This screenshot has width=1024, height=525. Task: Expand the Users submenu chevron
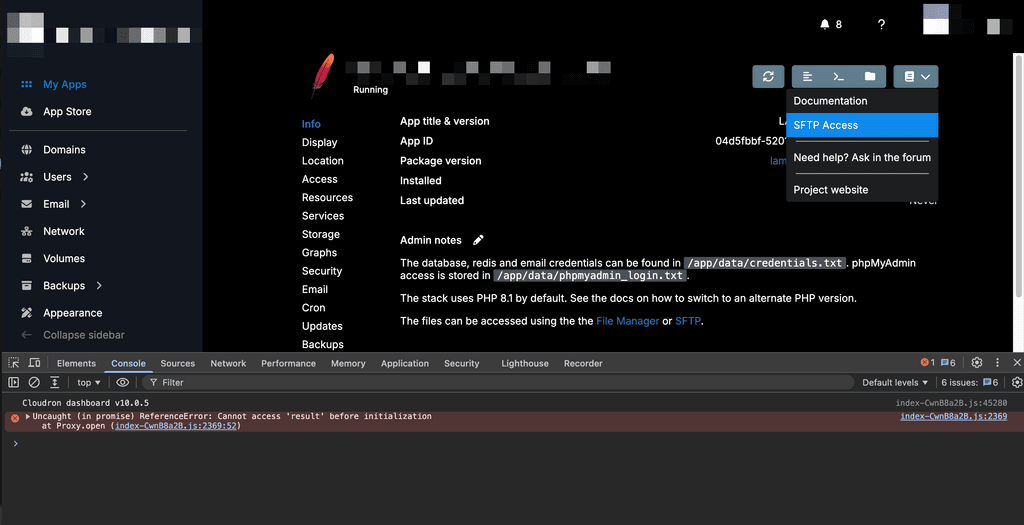point(86,177)
